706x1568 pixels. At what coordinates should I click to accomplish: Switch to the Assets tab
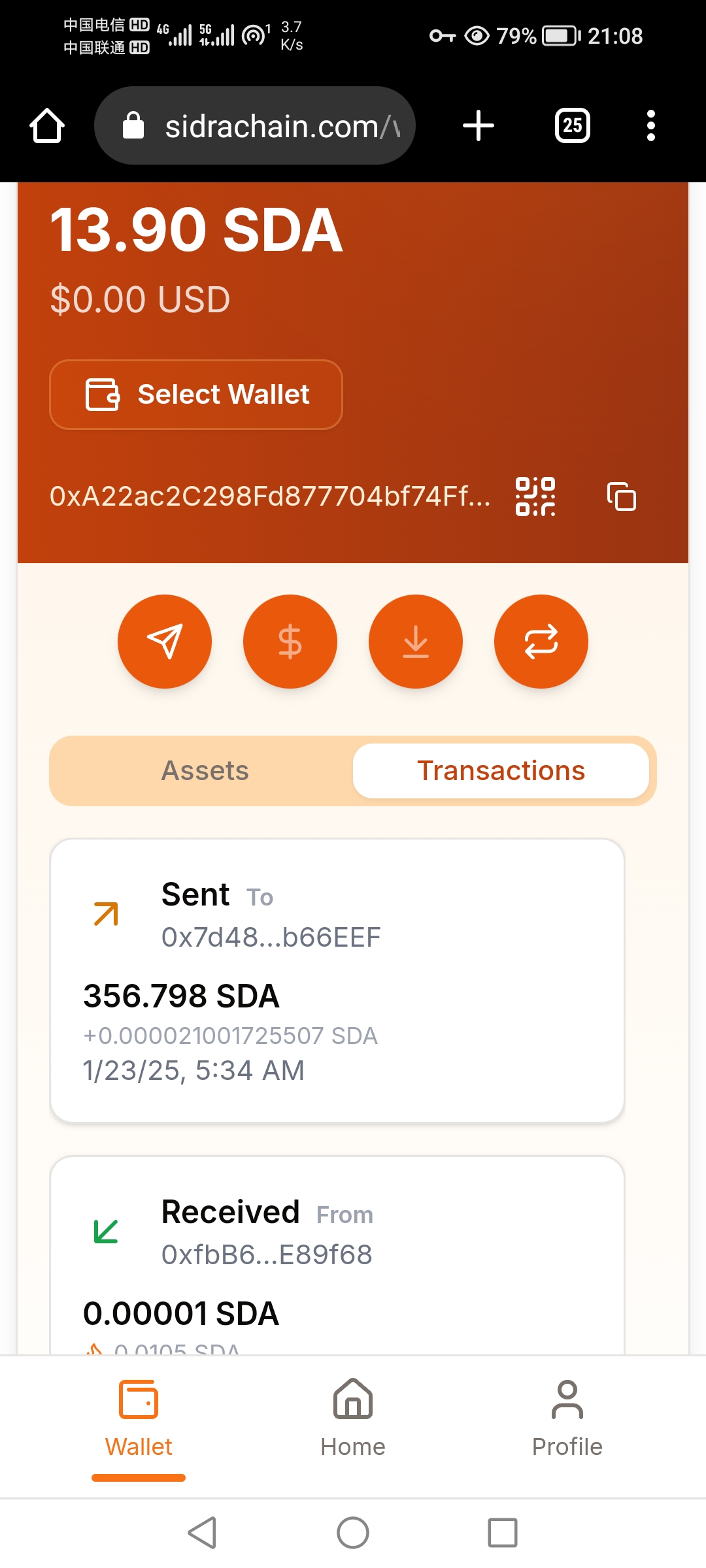205,771
